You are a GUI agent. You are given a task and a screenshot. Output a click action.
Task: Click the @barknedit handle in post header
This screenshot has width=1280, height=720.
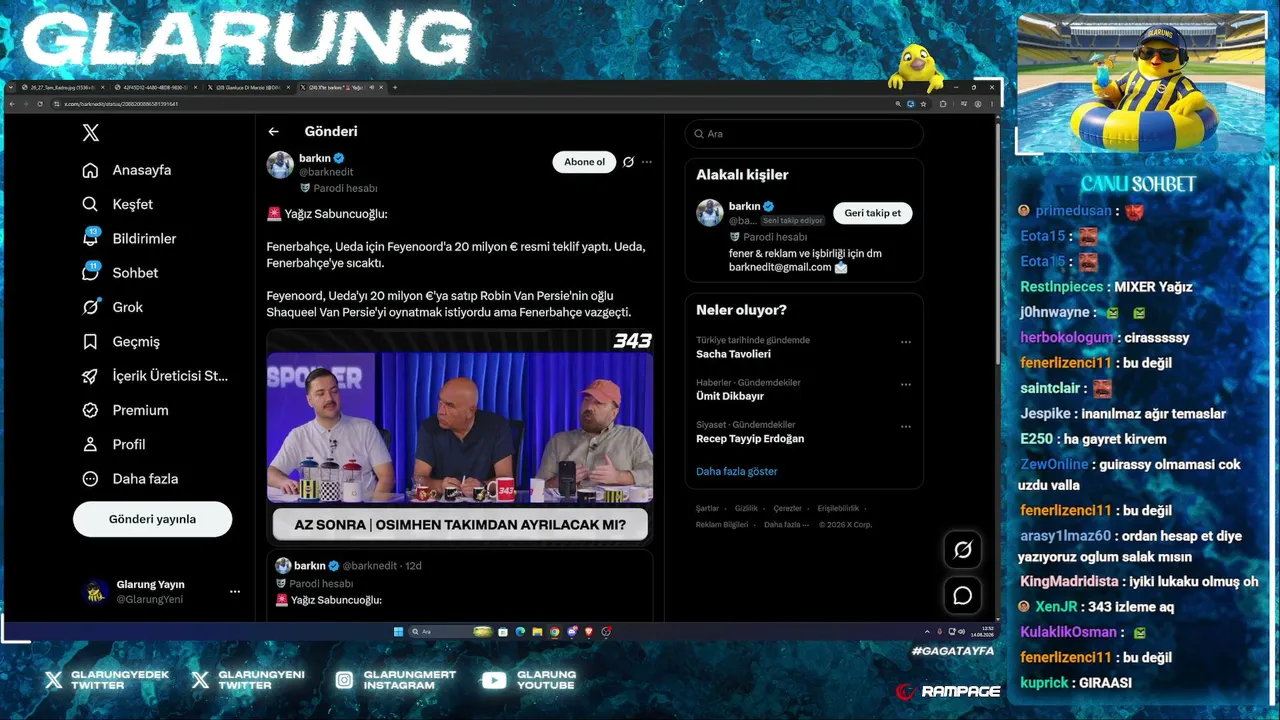(x=326, y=172)
